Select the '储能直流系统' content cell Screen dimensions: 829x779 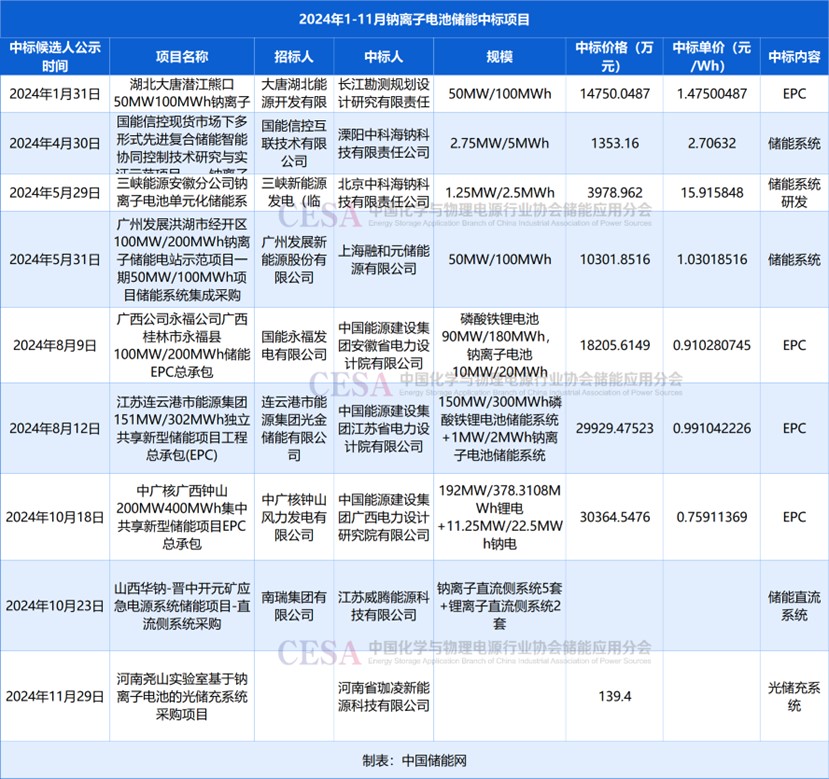[794, 605]
